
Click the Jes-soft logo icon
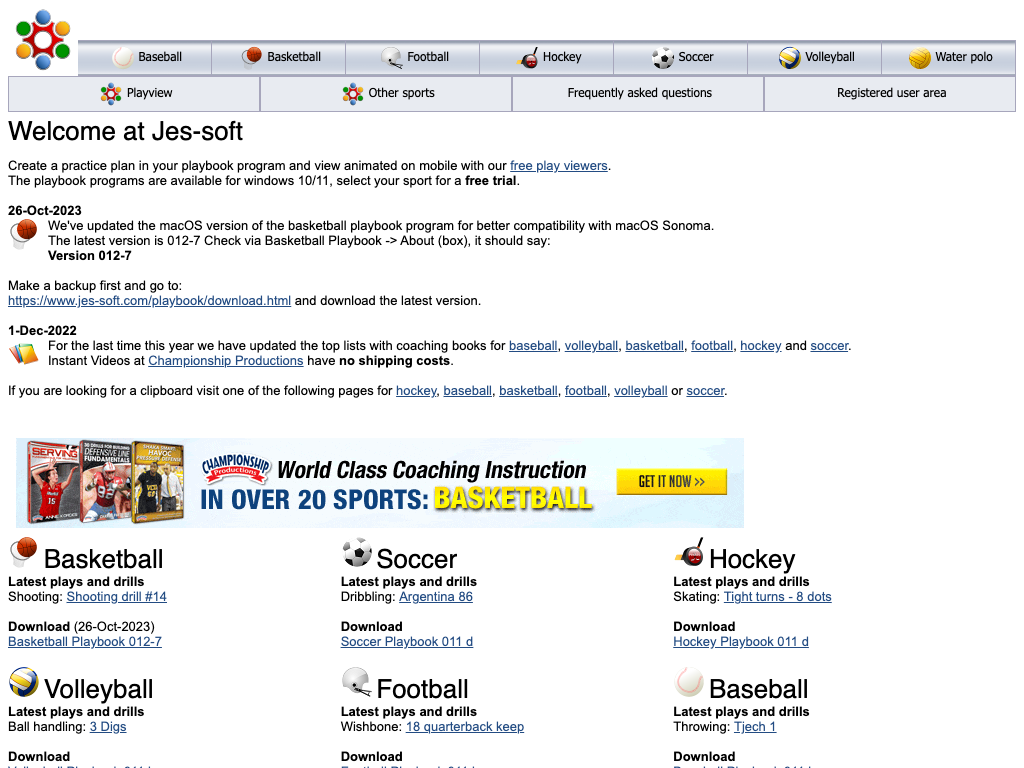tap(42, 40)
